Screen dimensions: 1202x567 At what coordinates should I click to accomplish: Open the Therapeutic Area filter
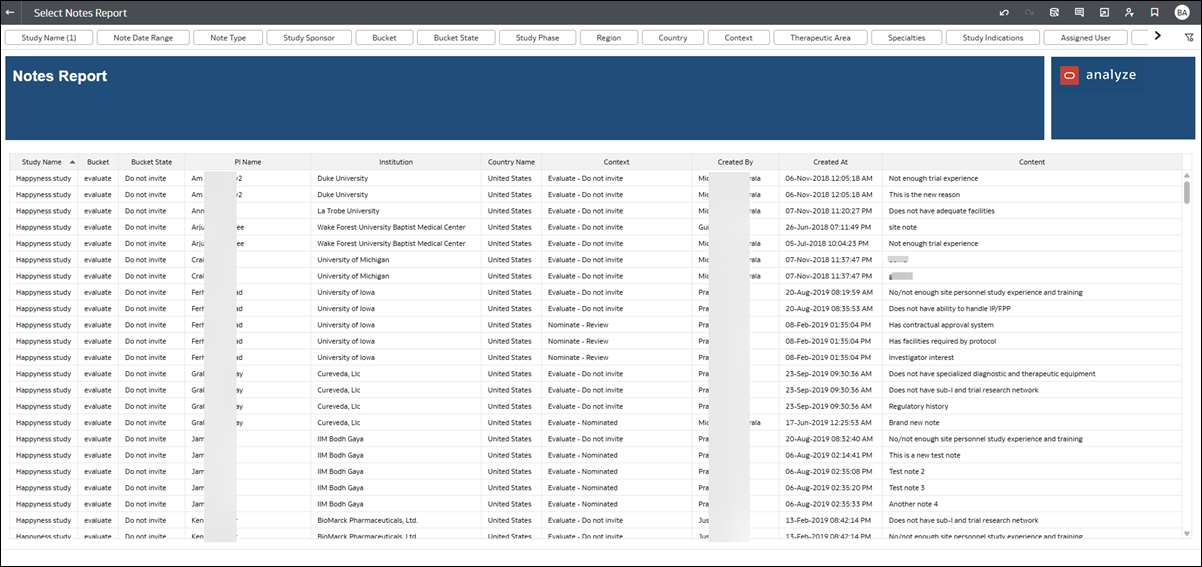tap(820, 38)
